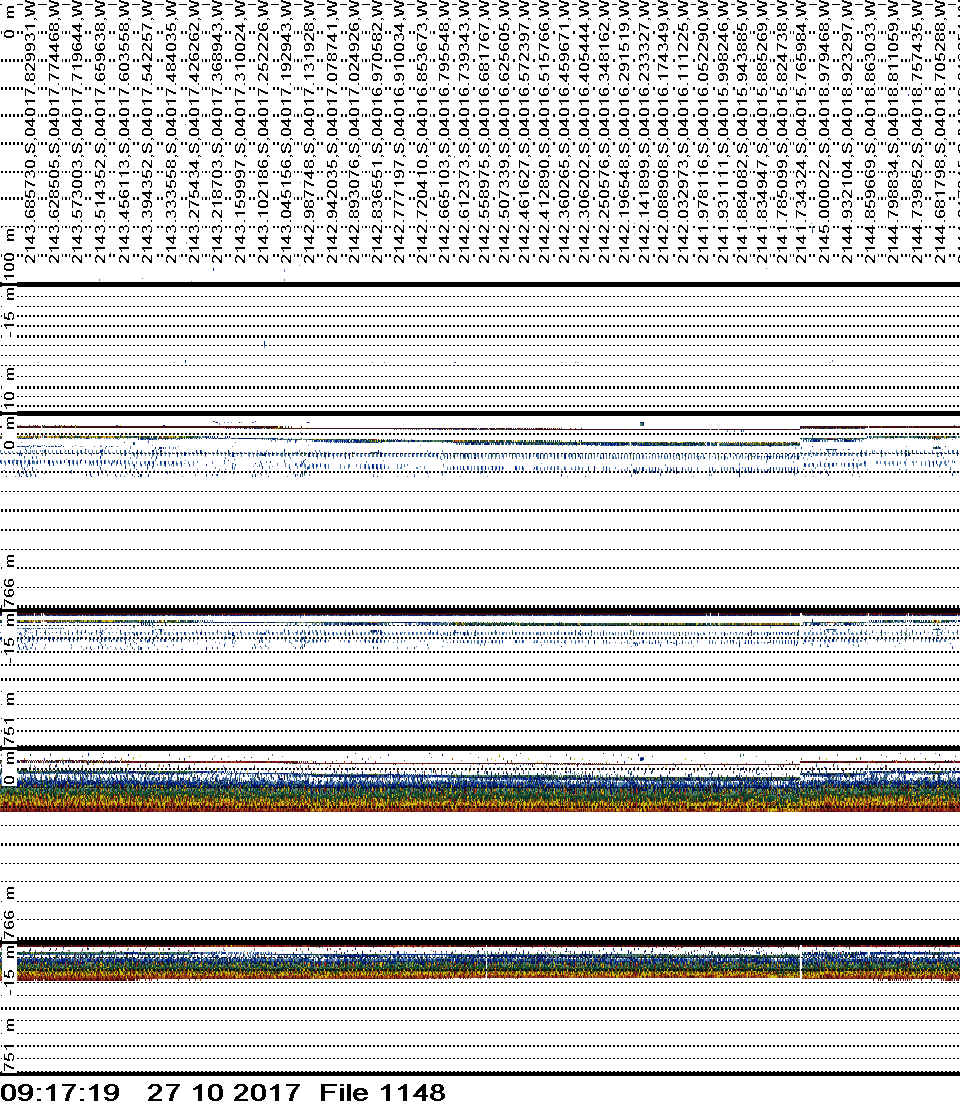Select position label 2143.159997,S,04017.310024,W
This screenshot has height=1108, width=960.
pyautogui.click(x=239, y=131)
